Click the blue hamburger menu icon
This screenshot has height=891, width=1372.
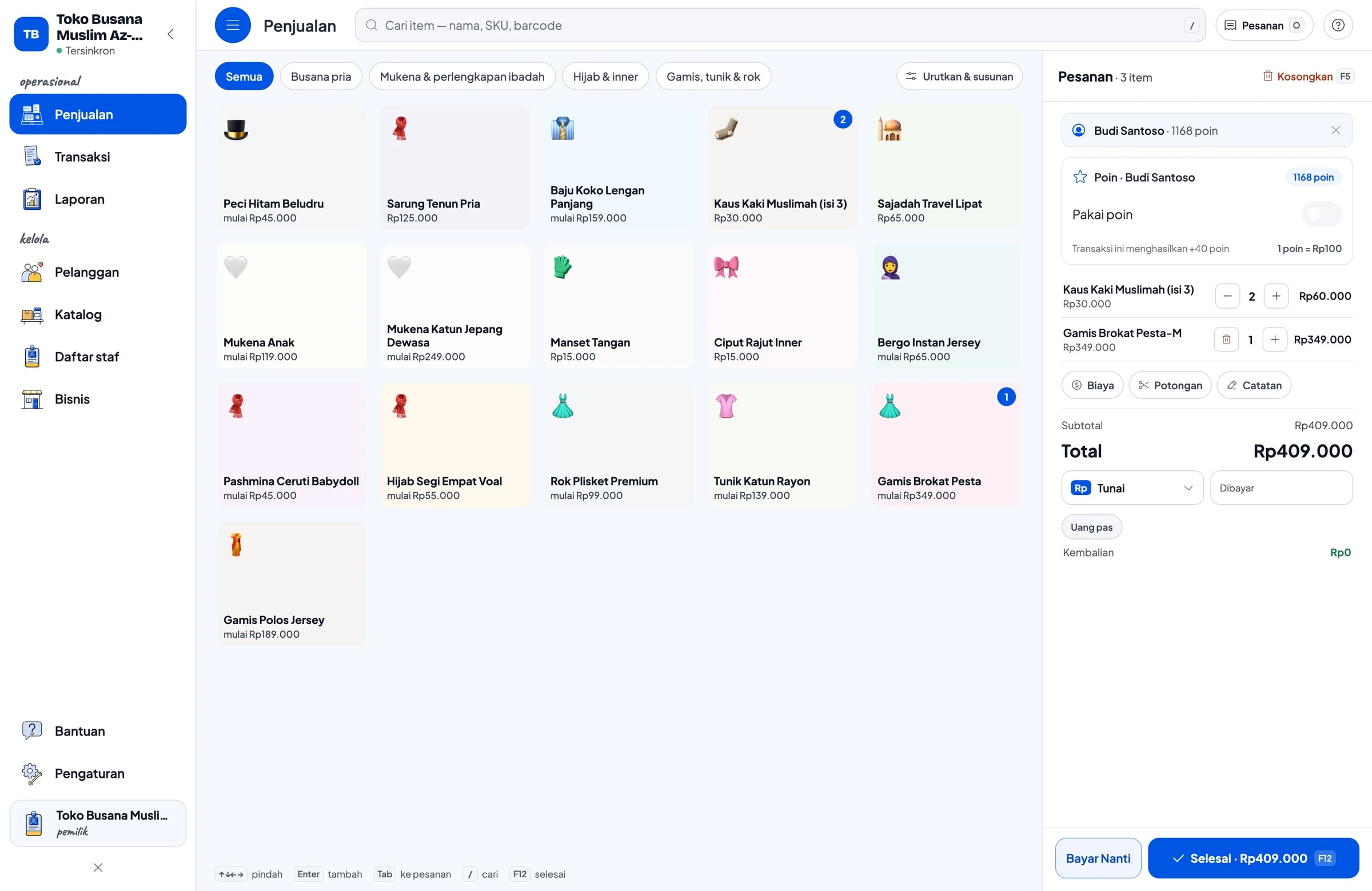(232, 25)
